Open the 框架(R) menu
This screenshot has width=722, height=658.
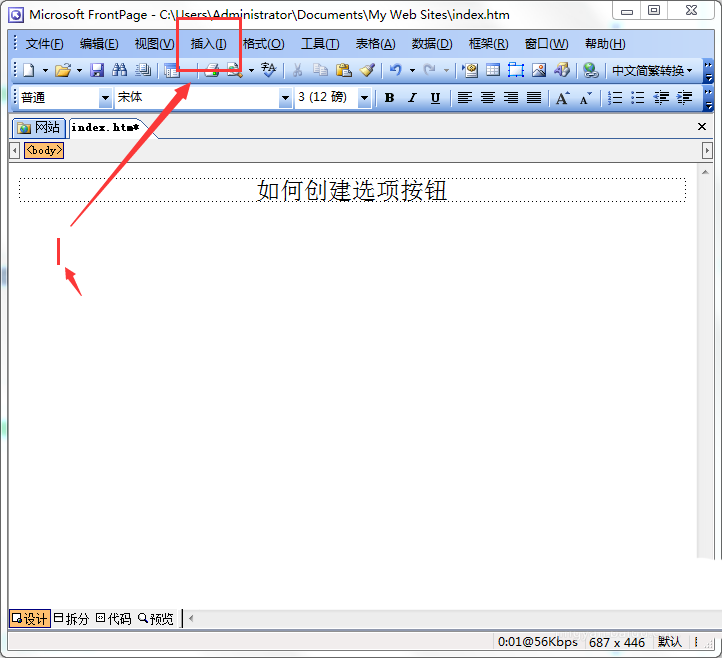coord(488,44)
